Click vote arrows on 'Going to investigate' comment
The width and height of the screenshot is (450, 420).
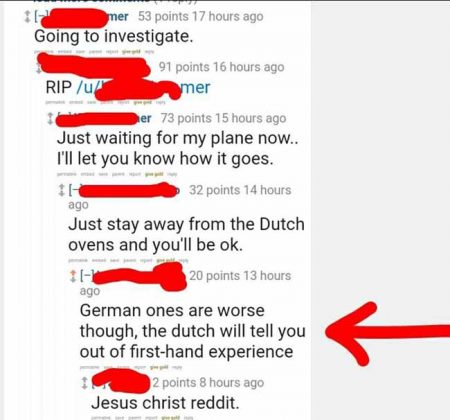click(x=28, y=17)
